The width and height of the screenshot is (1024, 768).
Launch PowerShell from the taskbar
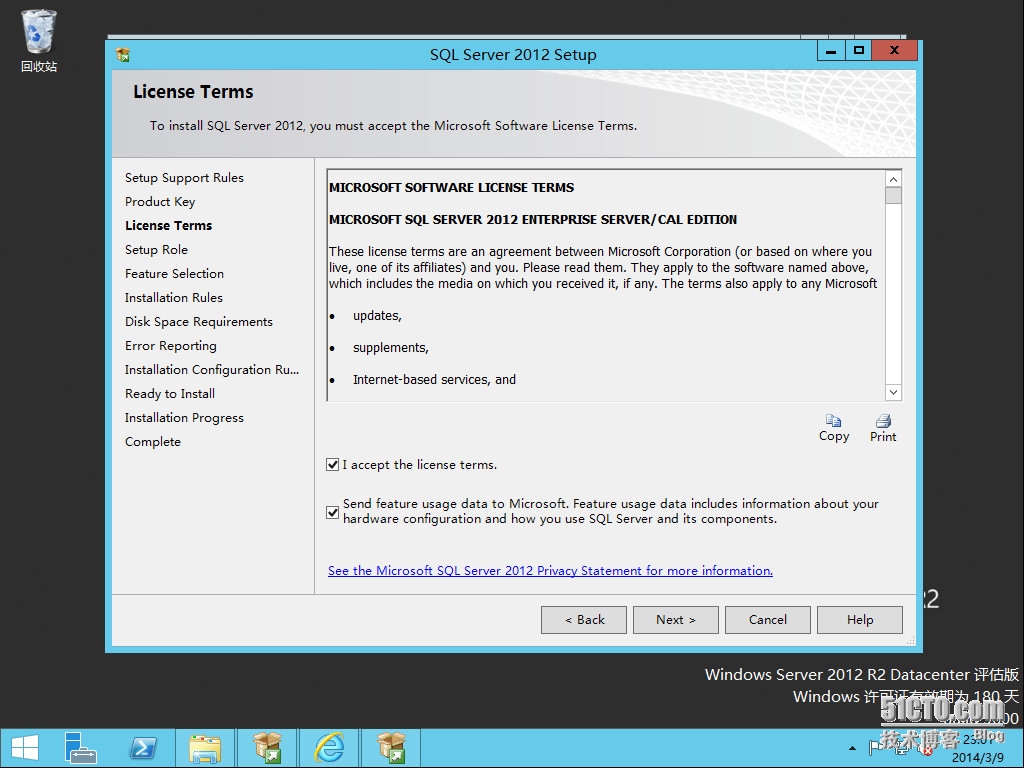pos(143,748)
